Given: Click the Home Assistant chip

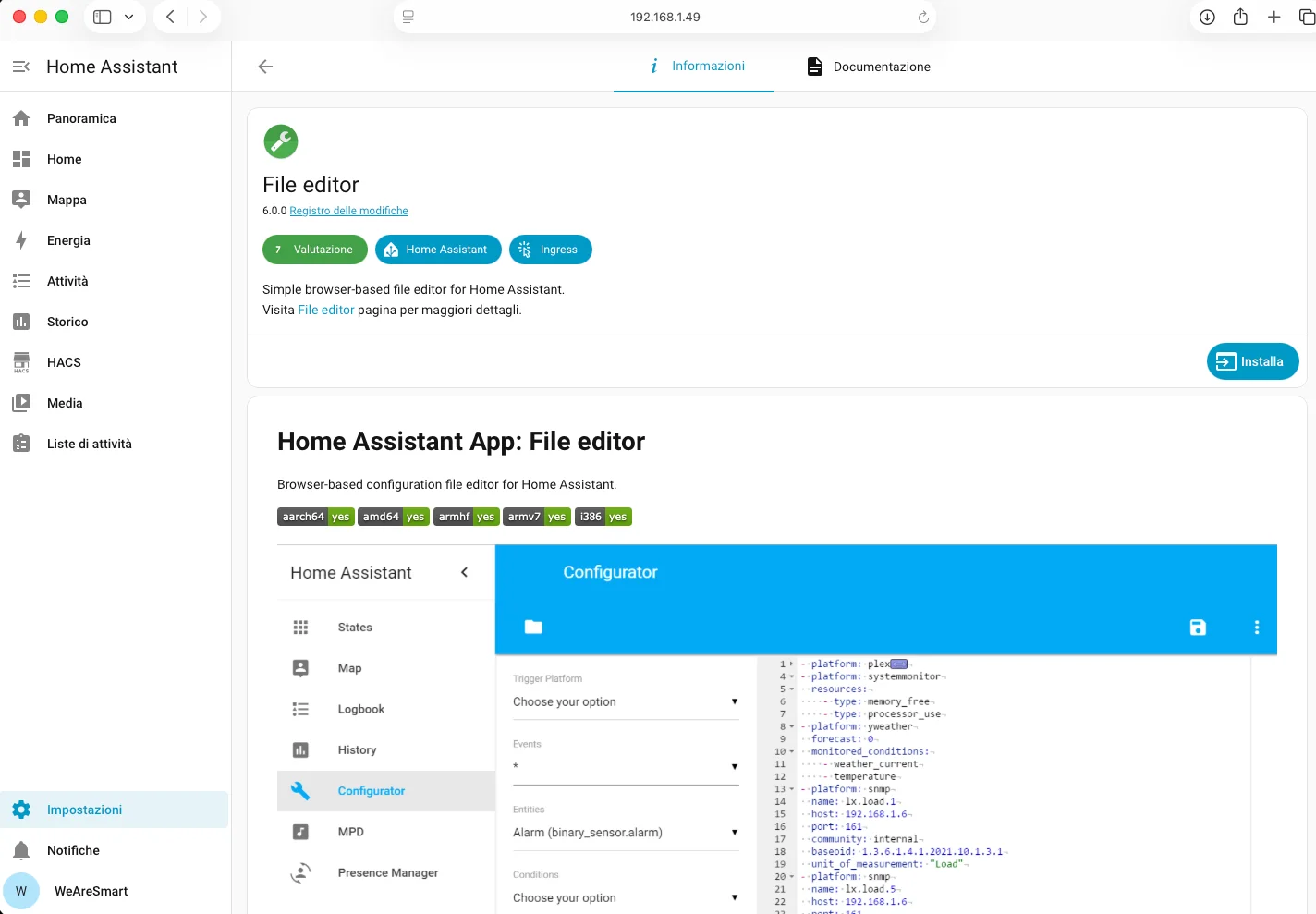Looking at the screenshot, I should [438, 250].
